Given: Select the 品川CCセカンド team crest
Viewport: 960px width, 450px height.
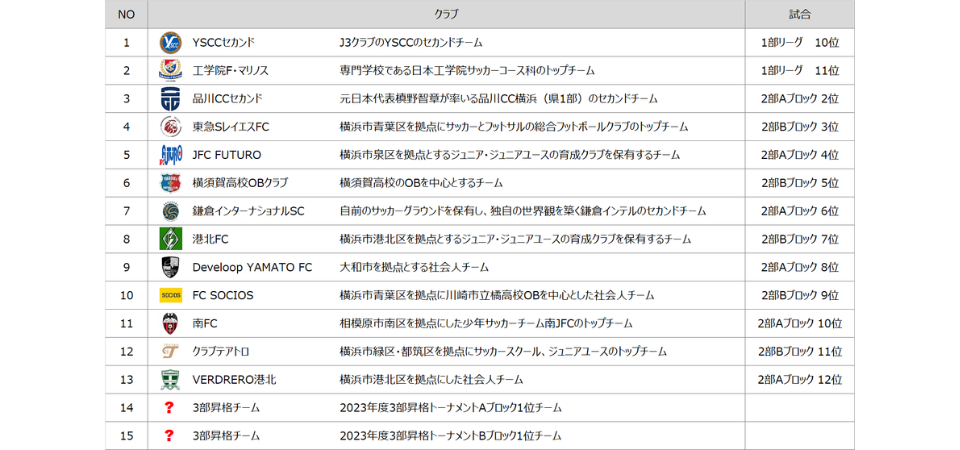Looking at the screenshot, I should click(x=170, y=99).
